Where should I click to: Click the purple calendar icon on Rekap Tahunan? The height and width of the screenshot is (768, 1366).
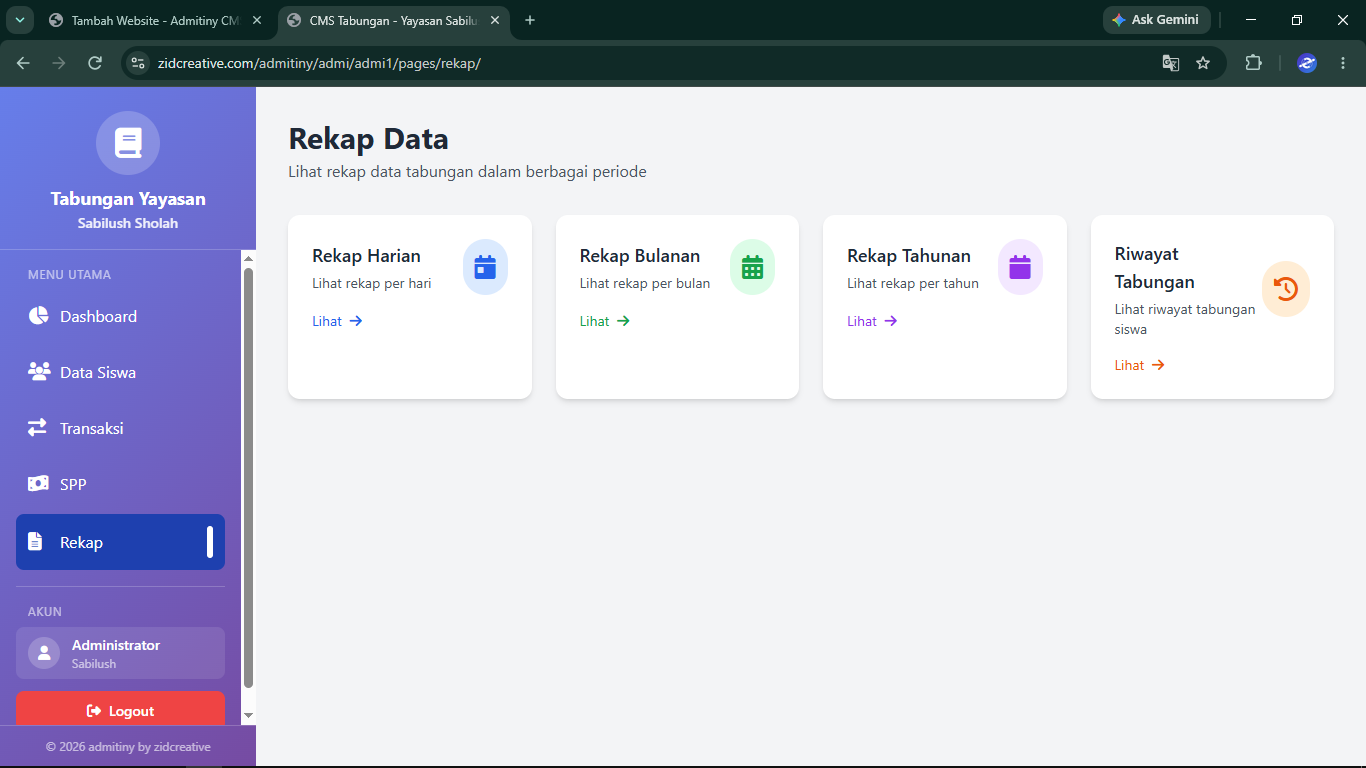point(1020,267)
